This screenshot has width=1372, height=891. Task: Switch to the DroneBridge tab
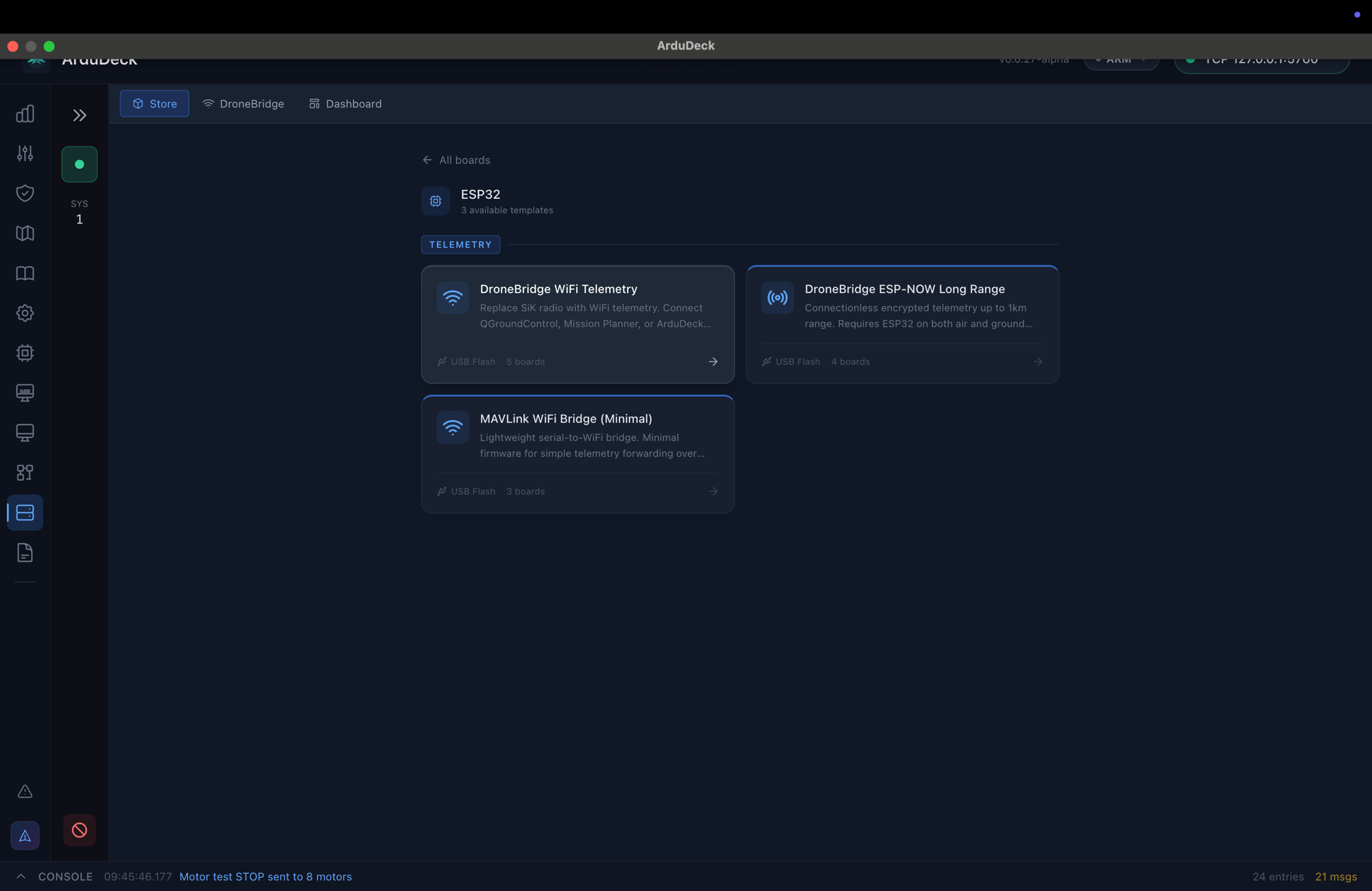tap(244, 104)
